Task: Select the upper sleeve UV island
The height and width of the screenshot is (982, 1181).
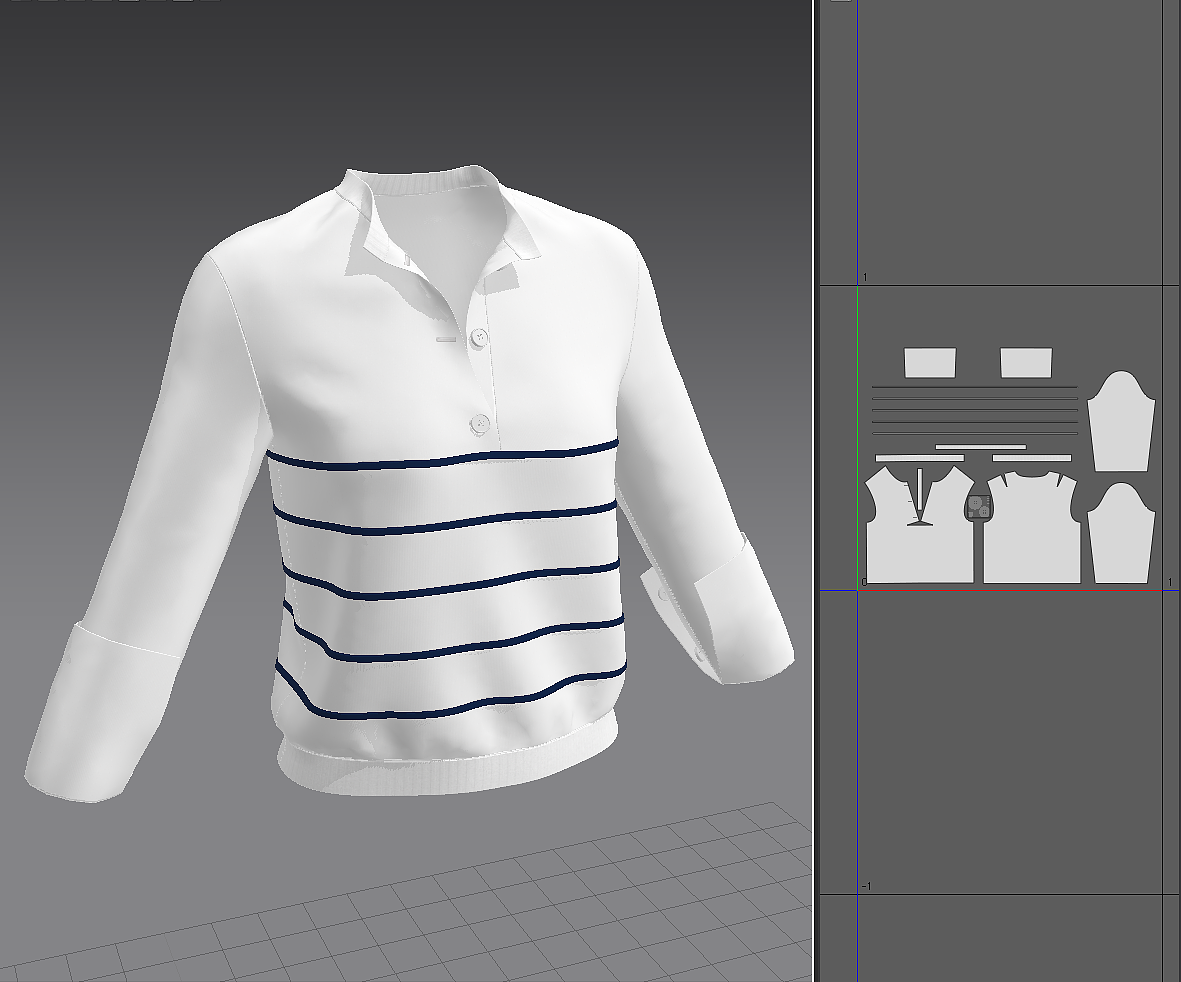Action: (1121, 420)
